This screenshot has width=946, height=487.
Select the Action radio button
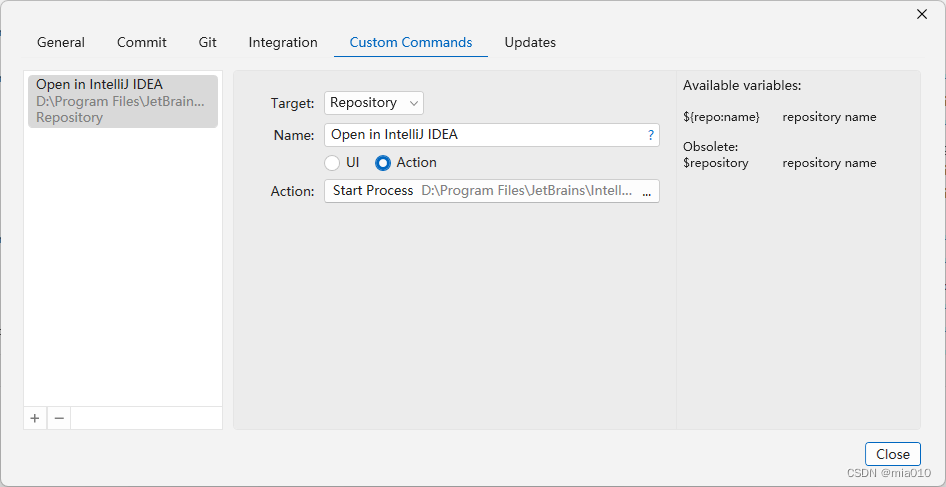383,163
